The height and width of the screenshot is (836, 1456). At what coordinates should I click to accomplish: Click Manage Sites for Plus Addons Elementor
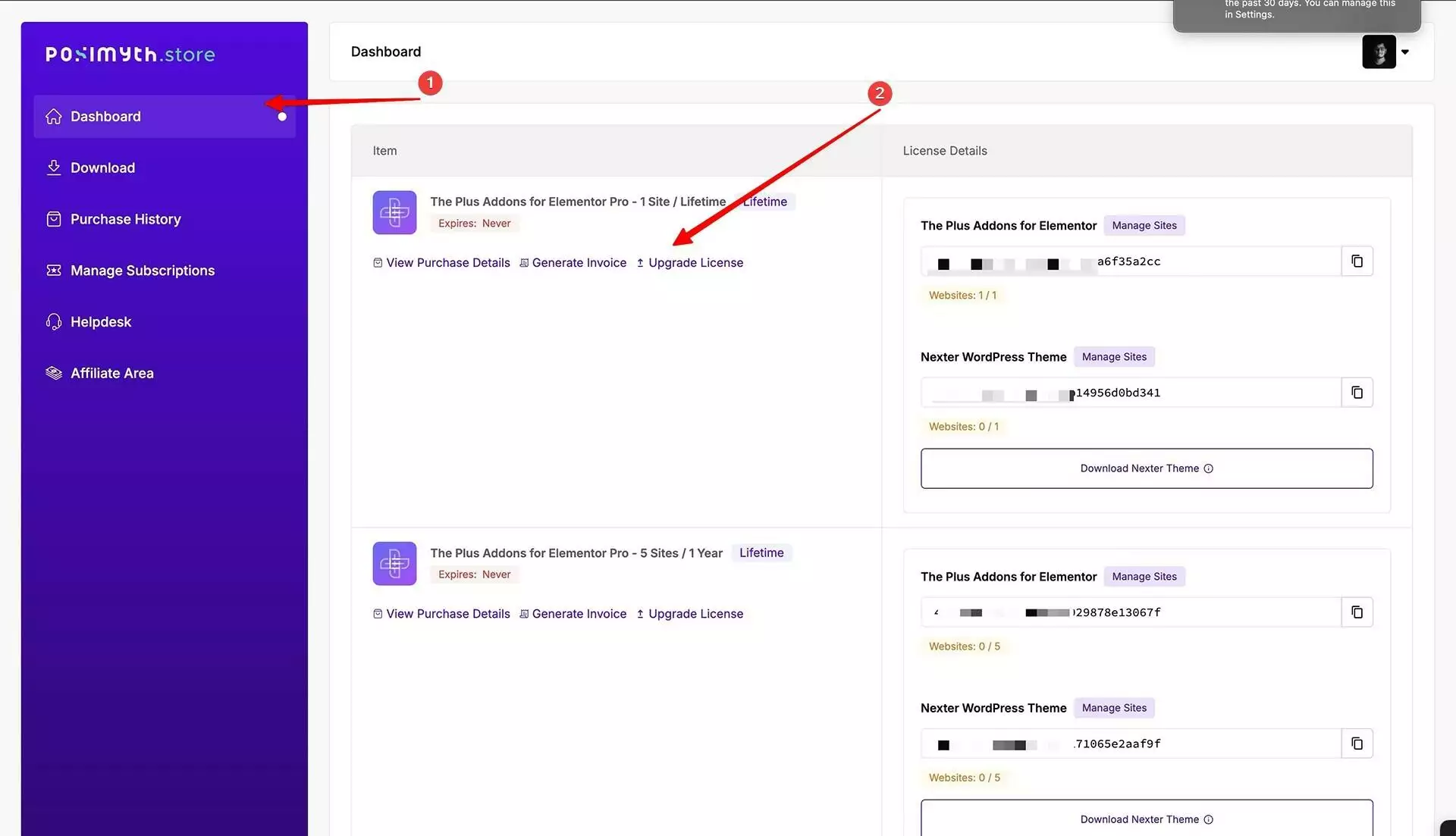1144,225
